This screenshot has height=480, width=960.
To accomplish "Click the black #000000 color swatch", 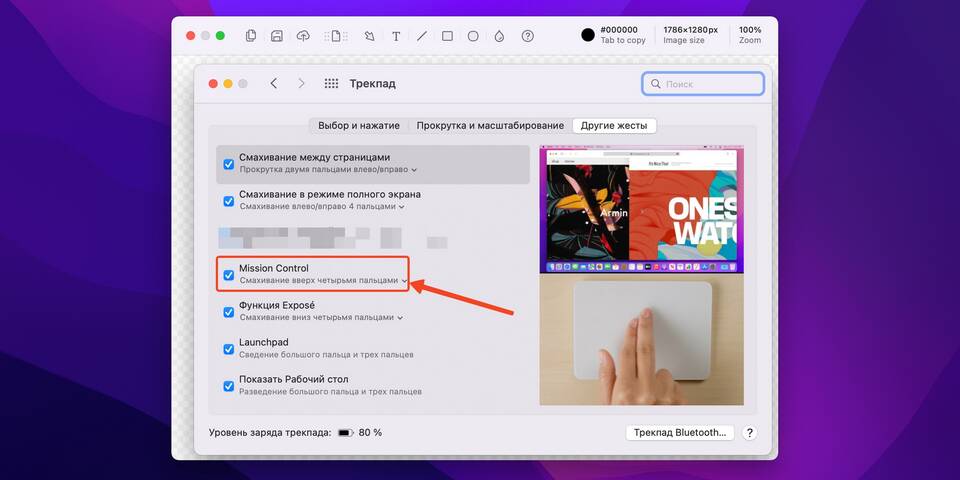I will (588, 35).
